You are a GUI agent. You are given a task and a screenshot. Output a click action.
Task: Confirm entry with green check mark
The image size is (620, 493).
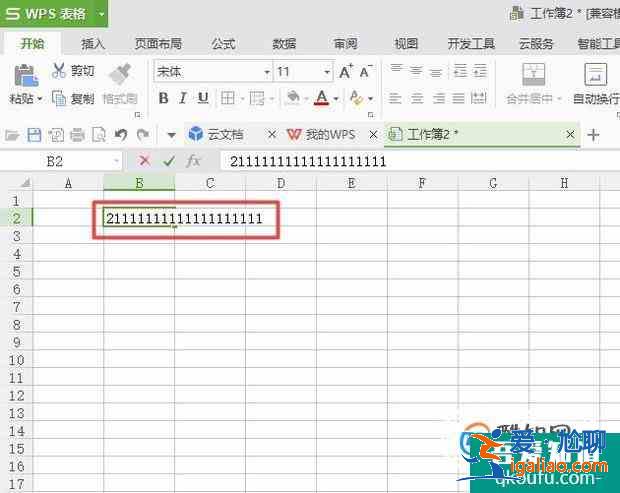click(x=169, y=161)
